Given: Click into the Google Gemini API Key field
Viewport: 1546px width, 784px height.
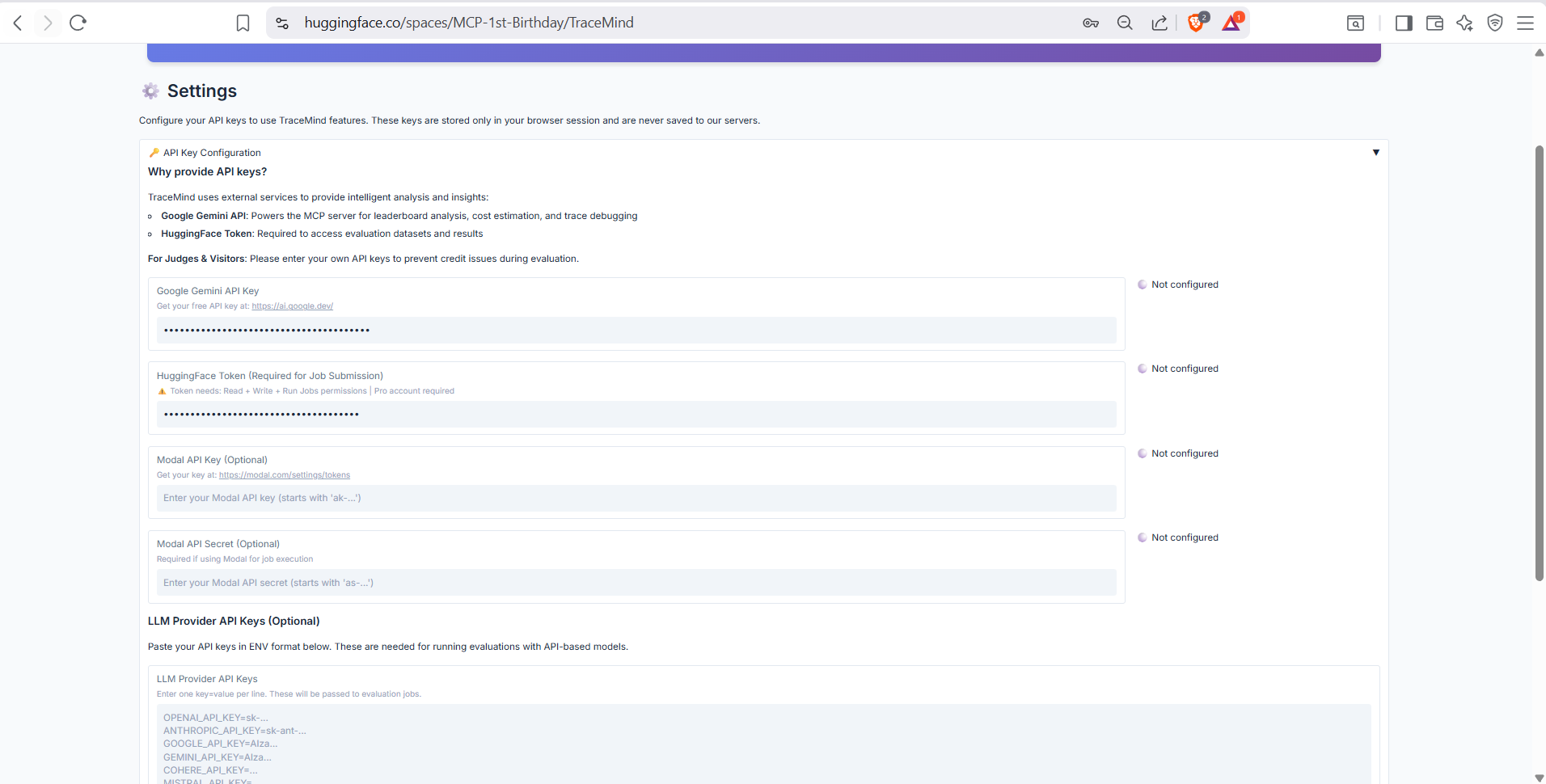Looking at the screenshot, I should pyautogui.click(x=636, y=330).
